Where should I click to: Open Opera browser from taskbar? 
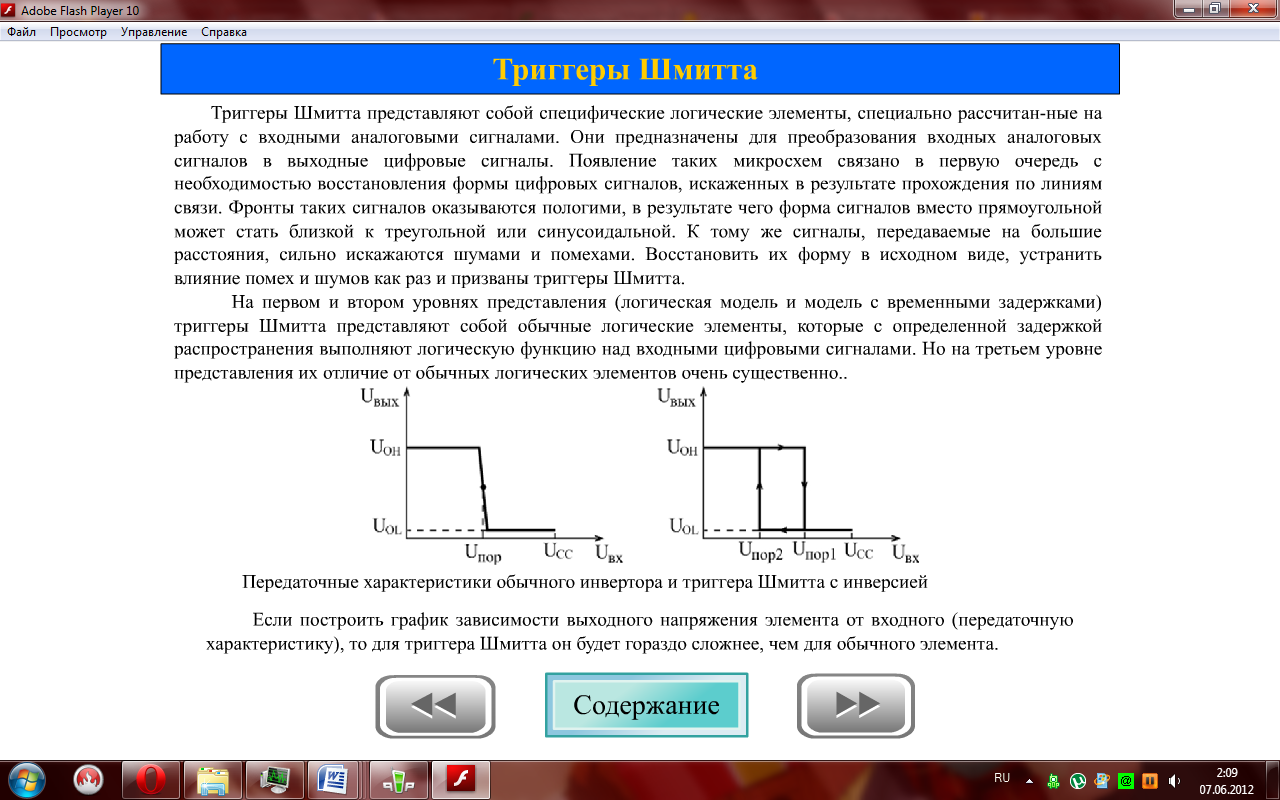(151, 779)
